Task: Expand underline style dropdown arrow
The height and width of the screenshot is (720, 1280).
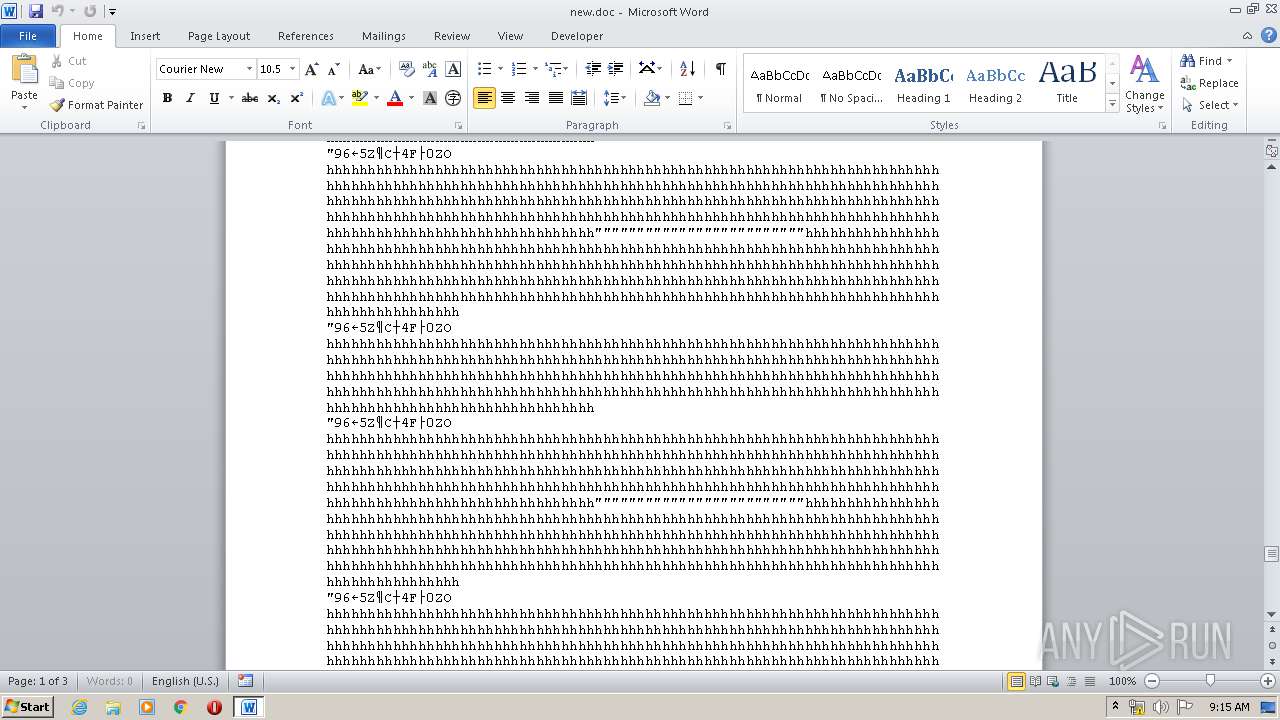Action: point(231,98)
